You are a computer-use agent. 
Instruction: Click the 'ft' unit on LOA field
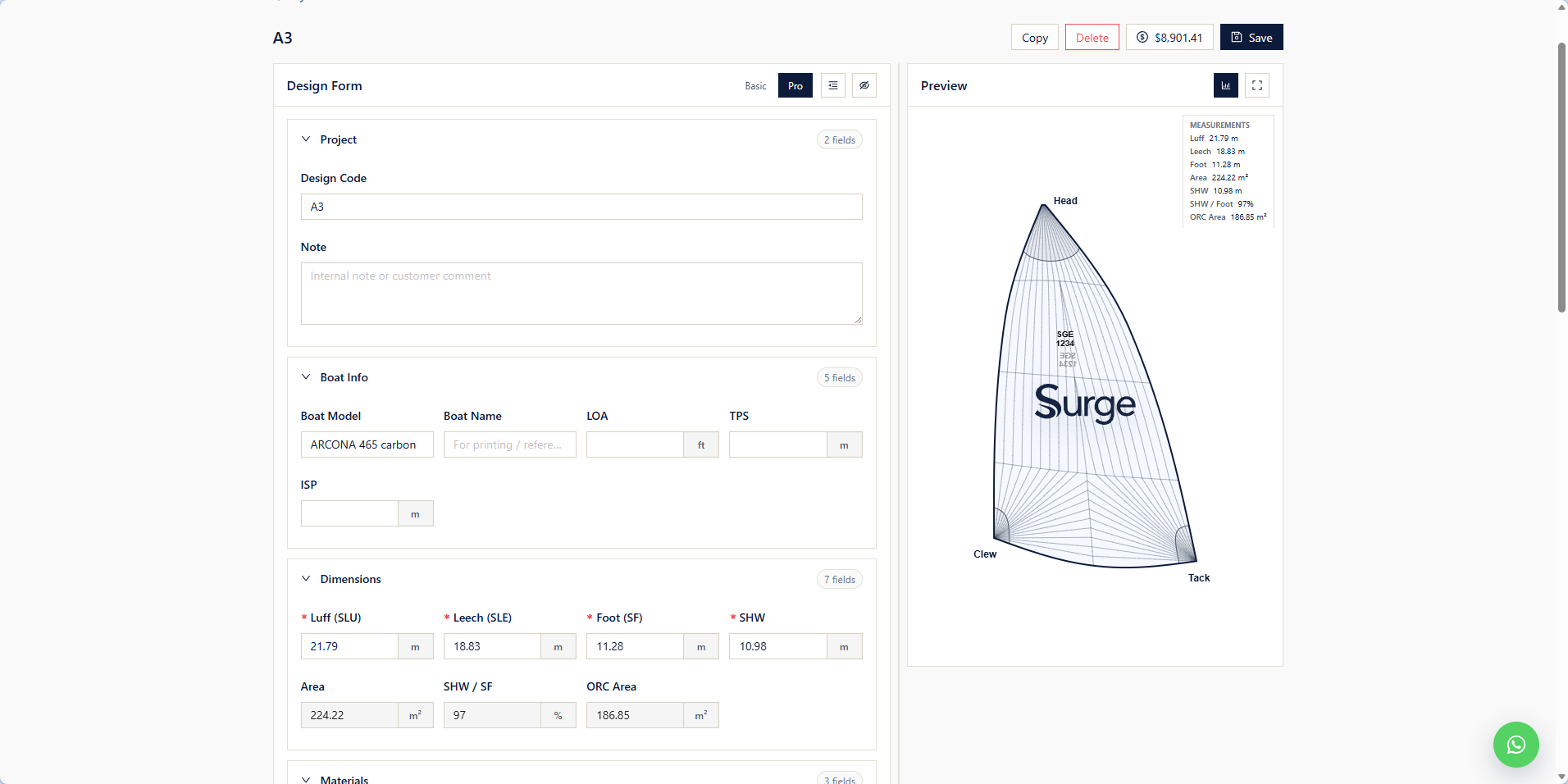tap(701, 444)
